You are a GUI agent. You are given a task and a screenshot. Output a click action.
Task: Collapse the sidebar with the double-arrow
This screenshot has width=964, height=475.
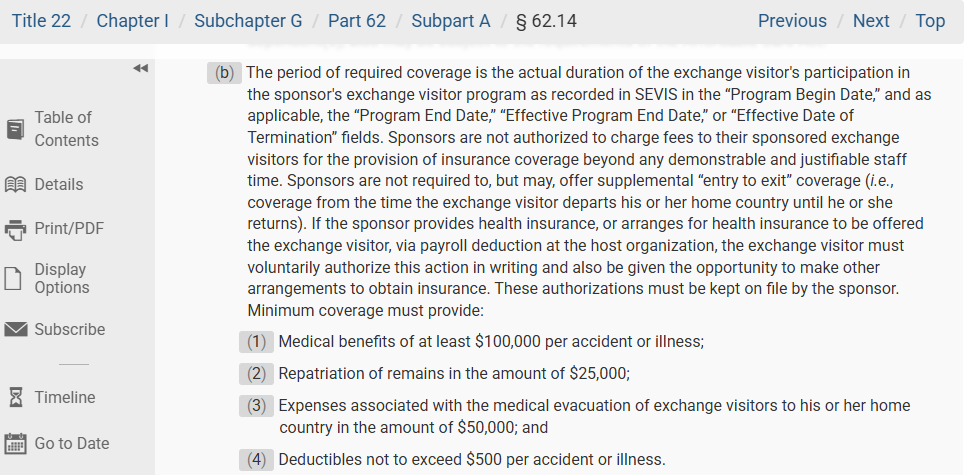click(x=140, y=68)
